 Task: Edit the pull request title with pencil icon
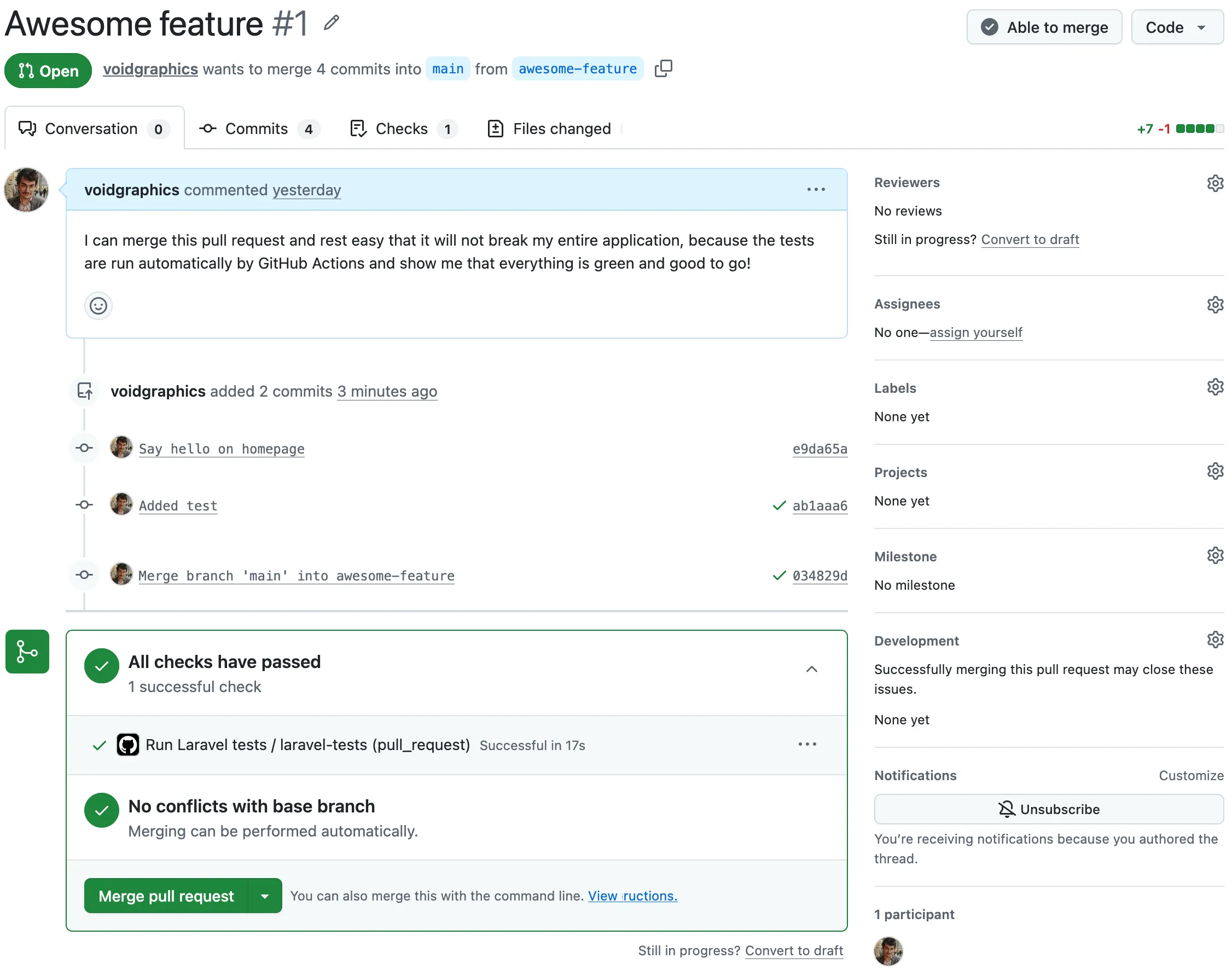pos(332,23)
